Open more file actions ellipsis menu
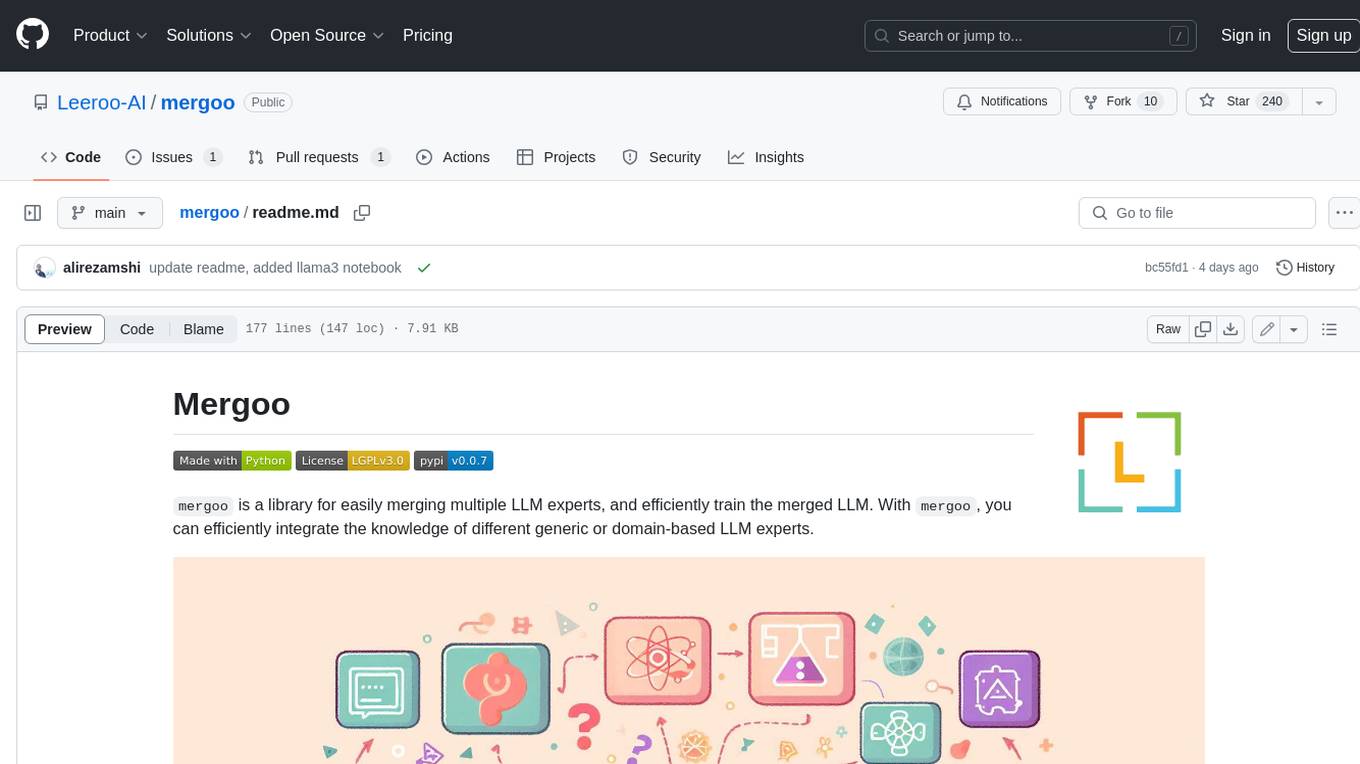The height and width of the screenshot is (764, 1360). point(1344,213)
